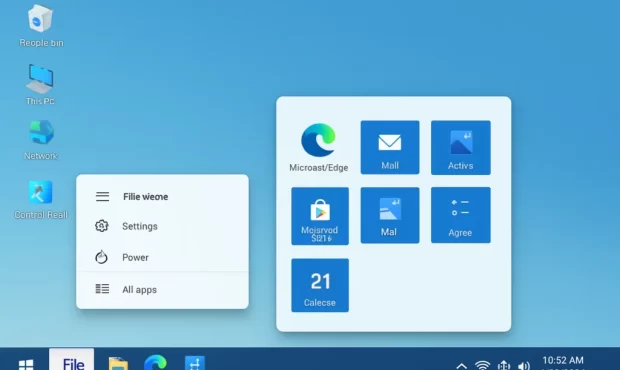Open the Mal photo tile

(390, 215)
